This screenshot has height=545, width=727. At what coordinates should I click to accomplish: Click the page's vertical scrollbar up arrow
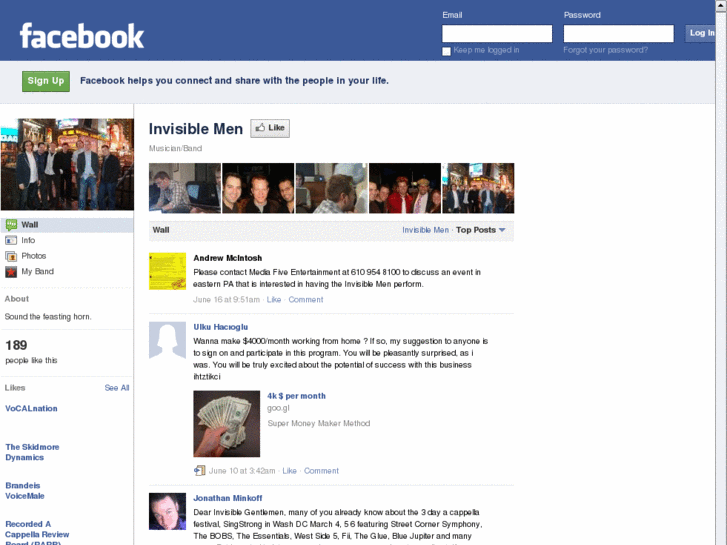(721, 6)
